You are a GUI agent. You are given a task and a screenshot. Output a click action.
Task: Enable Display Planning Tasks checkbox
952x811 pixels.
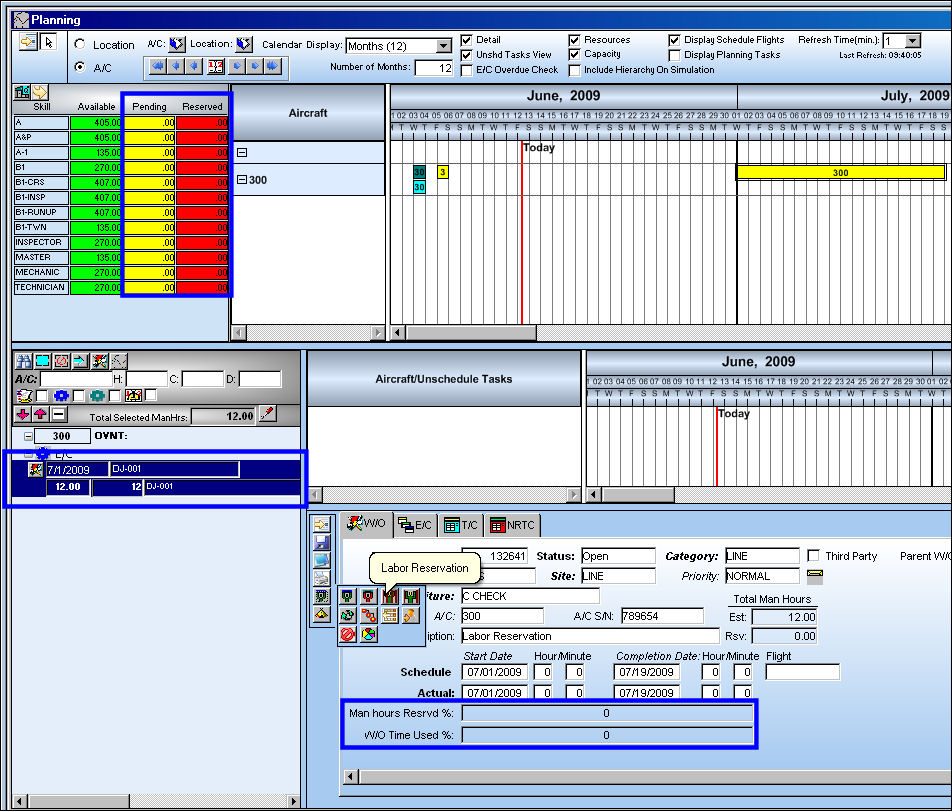coord(674,55)
